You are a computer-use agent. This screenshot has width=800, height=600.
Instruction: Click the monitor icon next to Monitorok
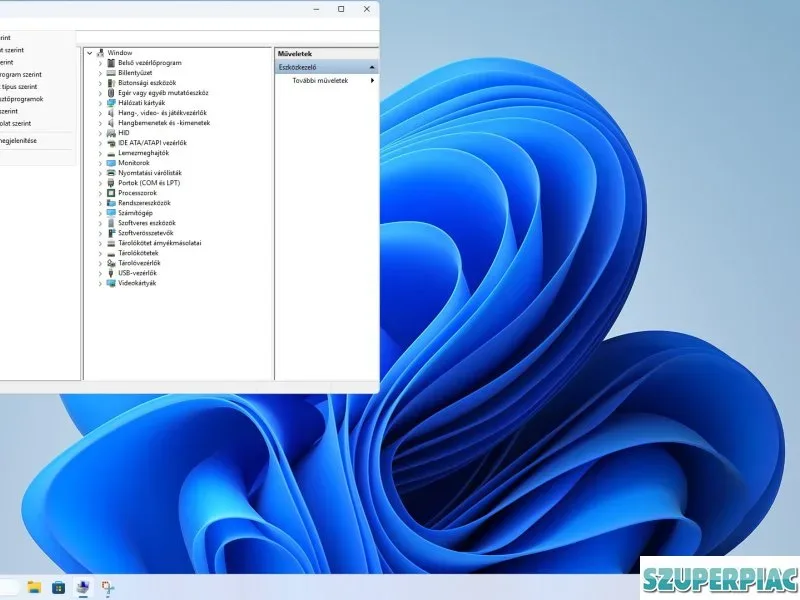click(111, 163)
